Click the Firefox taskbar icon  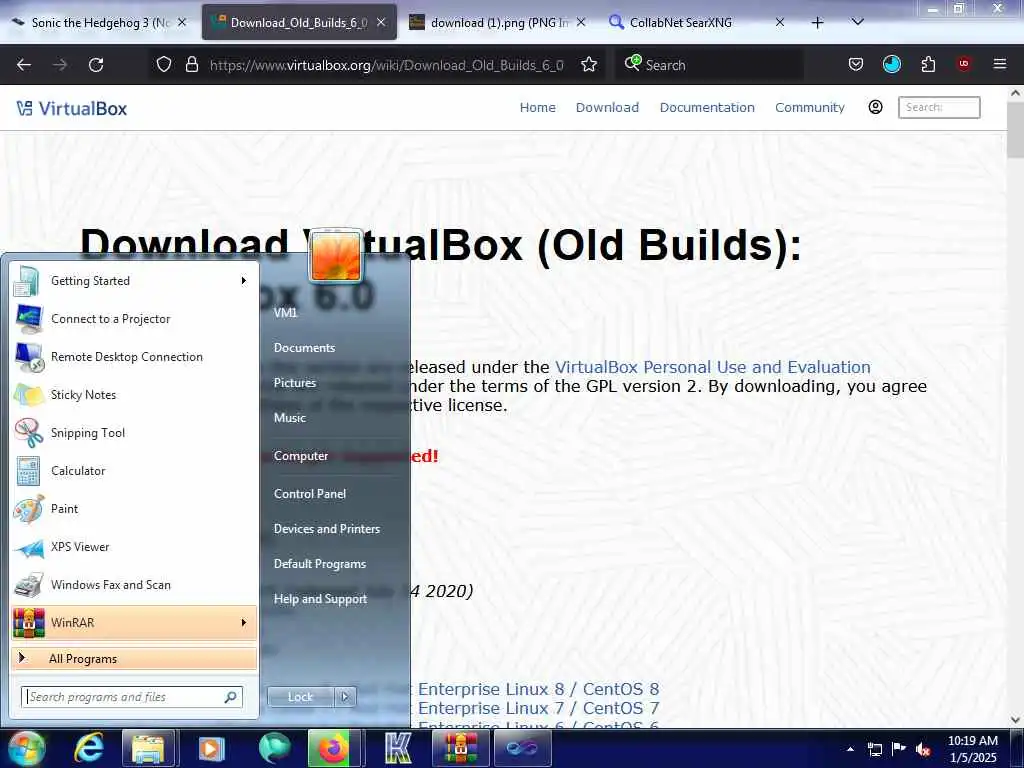pyautogui.click(x=334, y=748)
